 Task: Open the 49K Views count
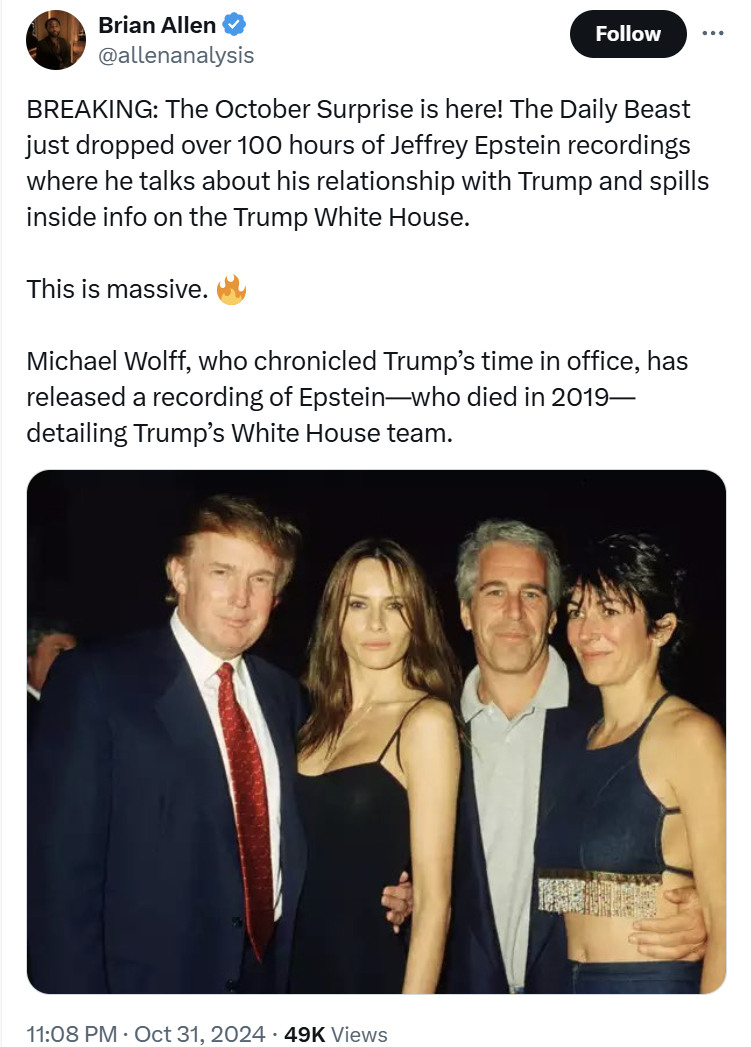click(x=336, y=1033)
